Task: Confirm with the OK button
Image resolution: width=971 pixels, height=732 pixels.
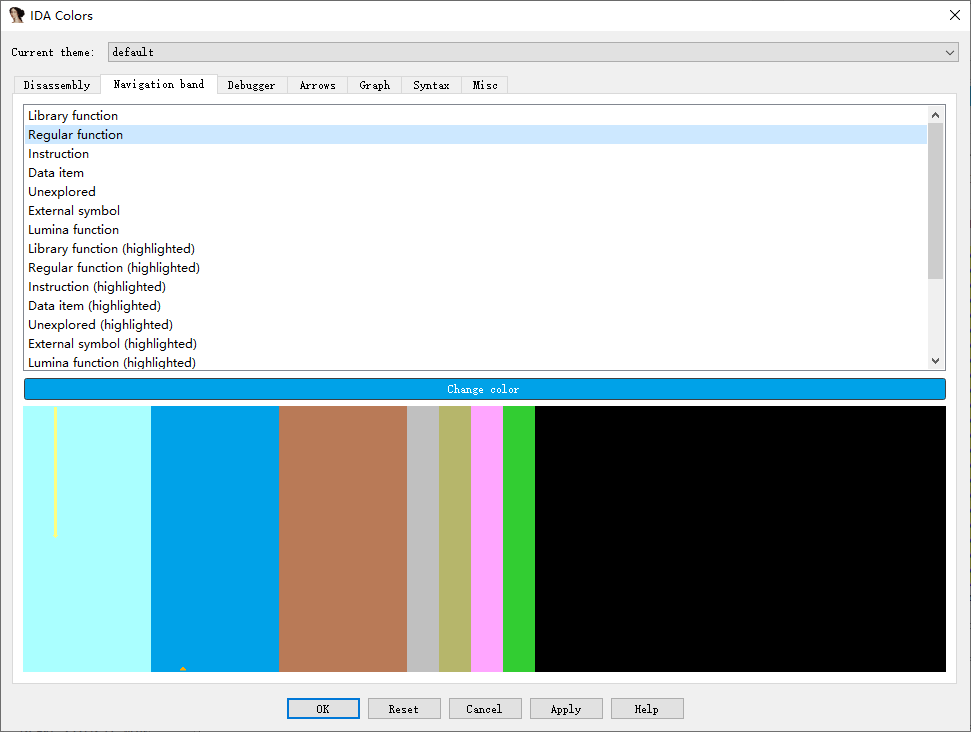Action: (323, 709)
